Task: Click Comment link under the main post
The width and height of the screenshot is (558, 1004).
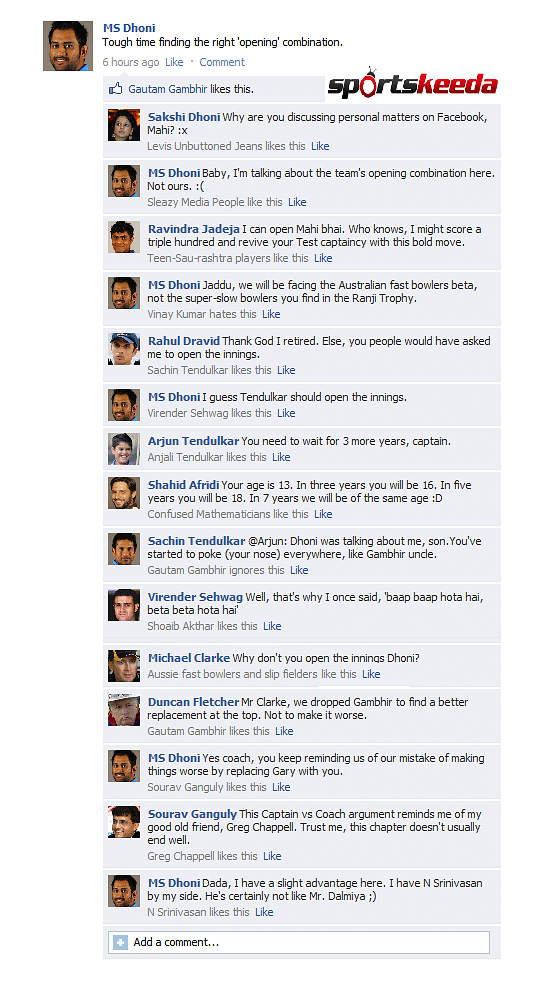Action: [222, 62]
